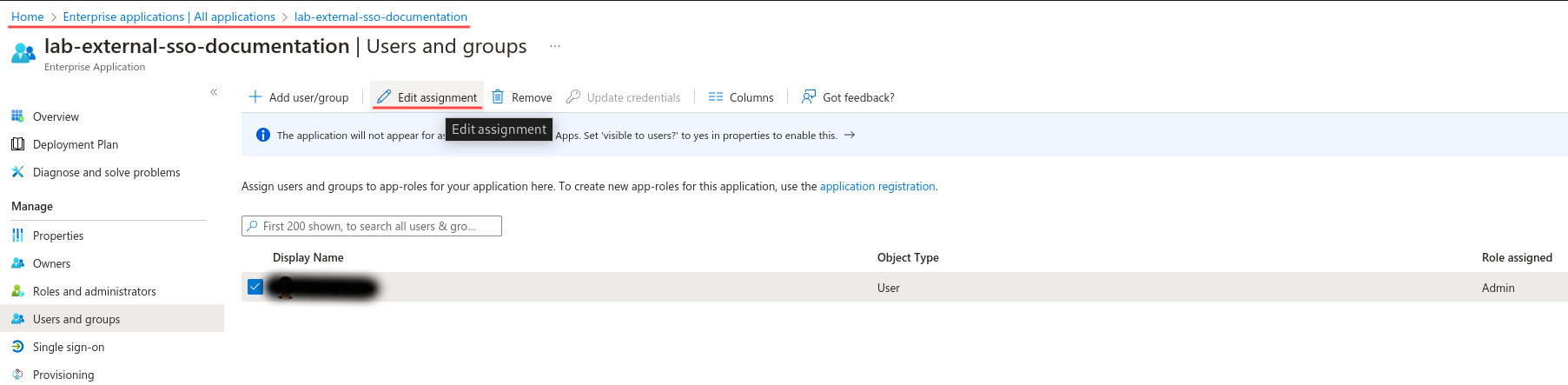Collapse the sidebar with double chevron
Viewport: 1568px width, 385px height.
pos(214,91)
